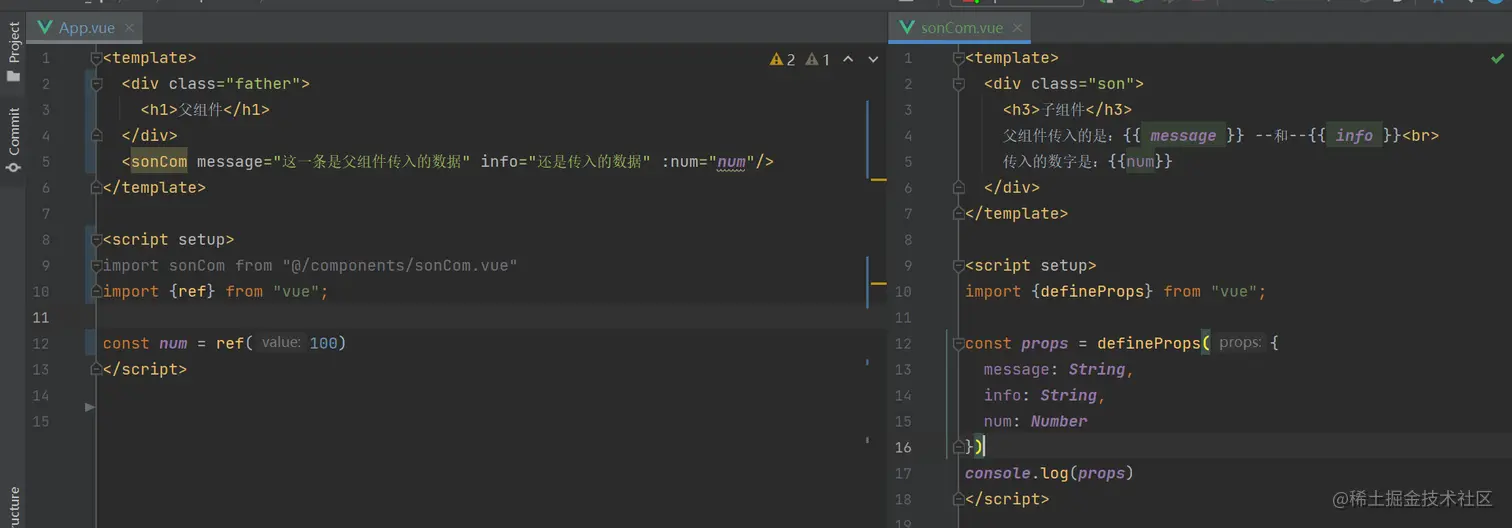
Task: Collapse script setup block at App.vue line 8
Action: pos(96,241)
